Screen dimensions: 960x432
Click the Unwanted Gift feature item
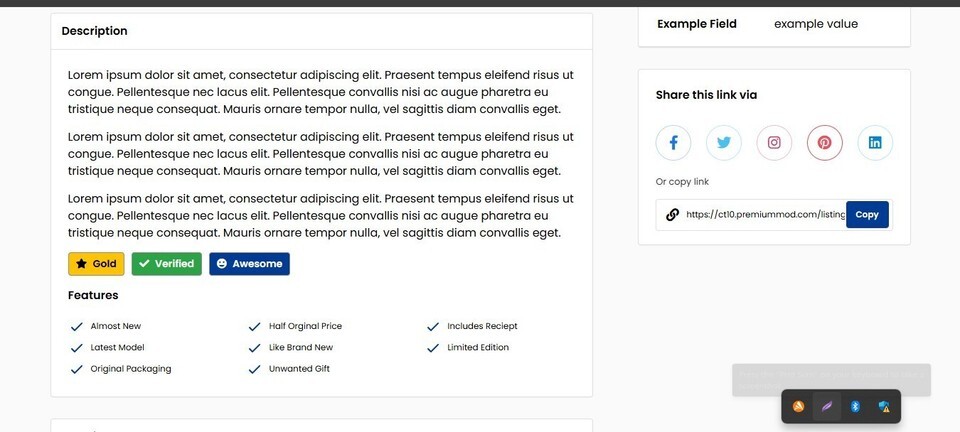pyautogui.click(x=290, y=369)
